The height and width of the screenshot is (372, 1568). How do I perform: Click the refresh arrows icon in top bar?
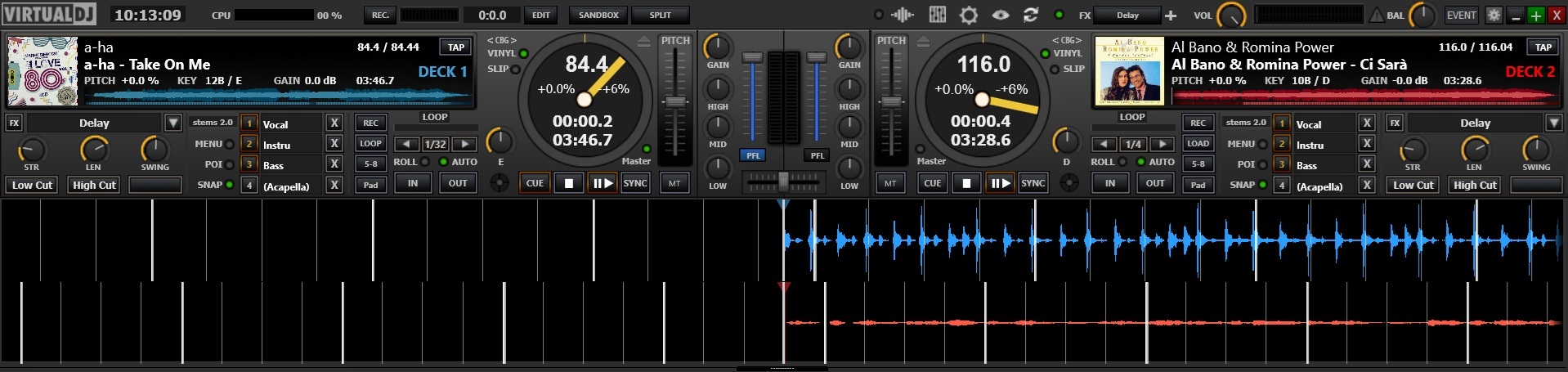(x=1031, y=15)
